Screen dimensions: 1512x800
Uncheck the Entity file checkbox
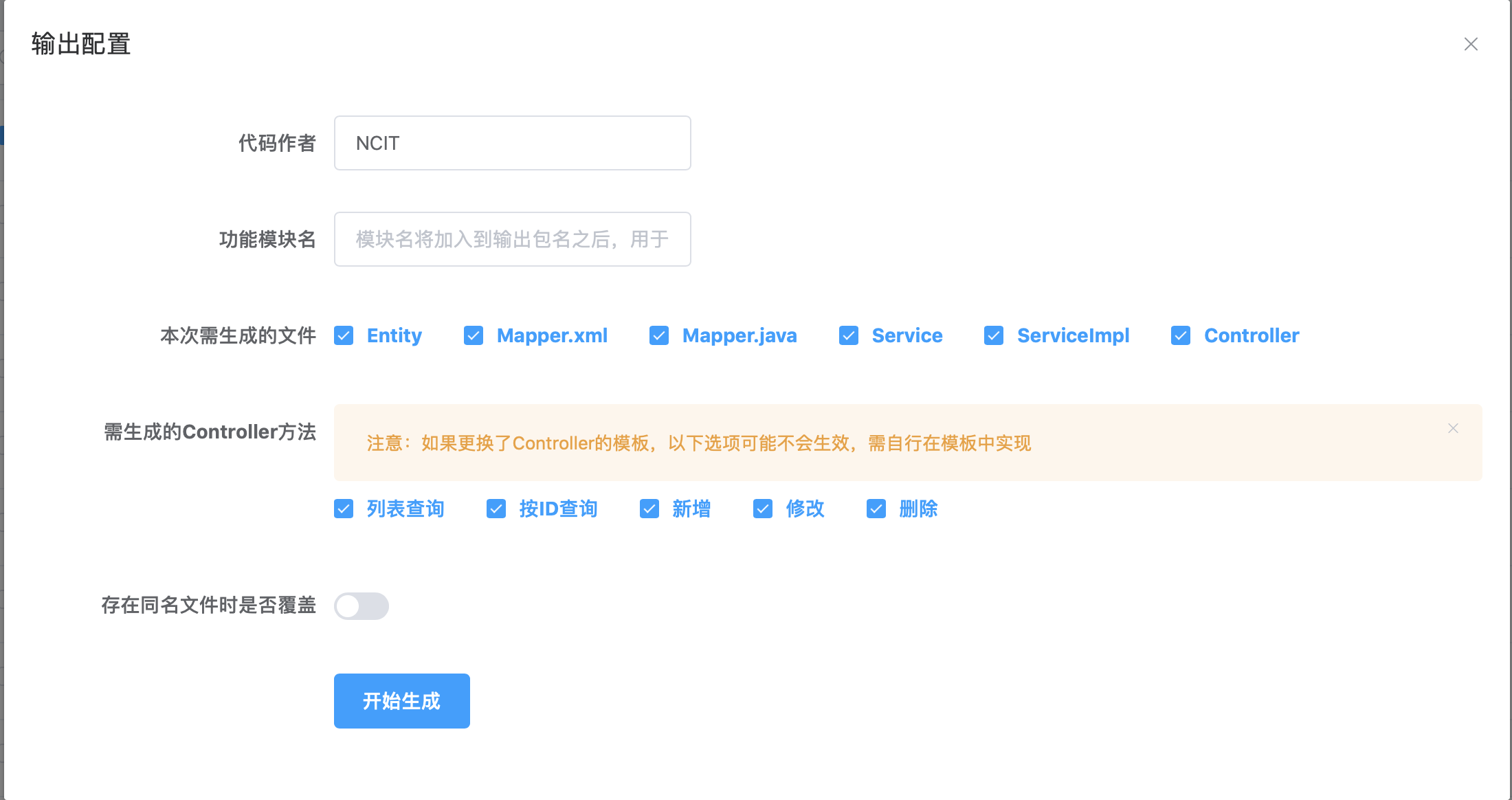(x=344, y=335)
